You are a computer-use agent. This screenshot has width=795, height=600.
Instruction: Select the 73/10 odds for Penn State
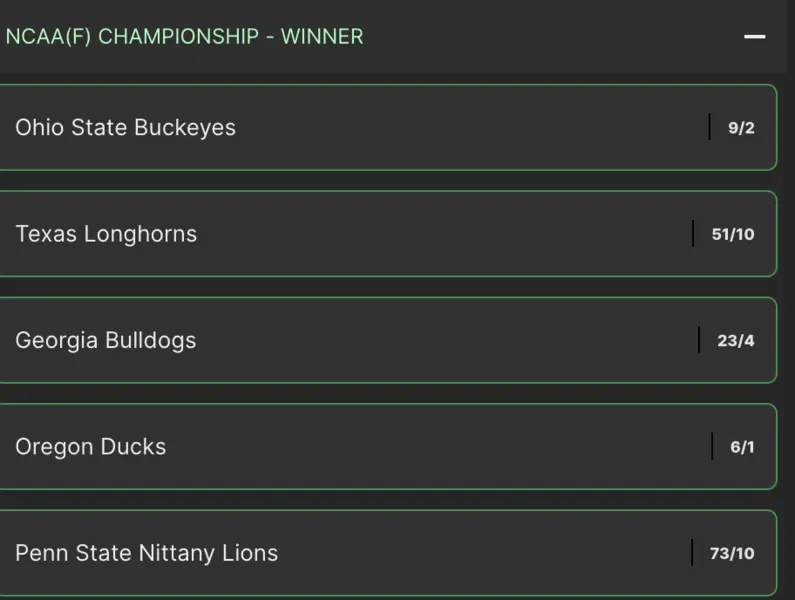pos(733,553)
